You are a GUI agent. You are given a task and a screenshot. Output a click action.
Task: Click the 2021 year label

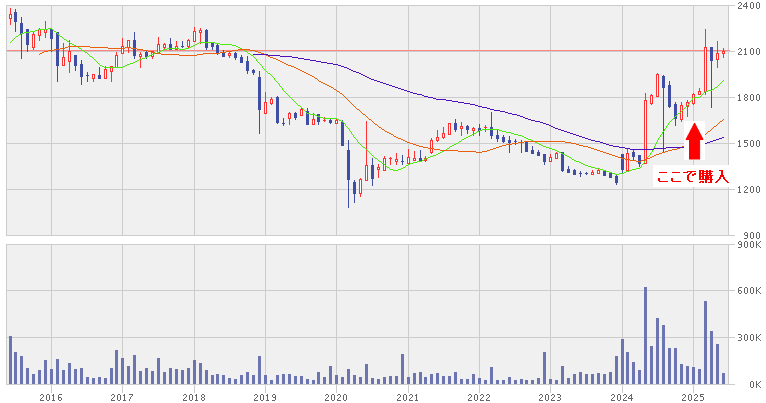point(408,398)
